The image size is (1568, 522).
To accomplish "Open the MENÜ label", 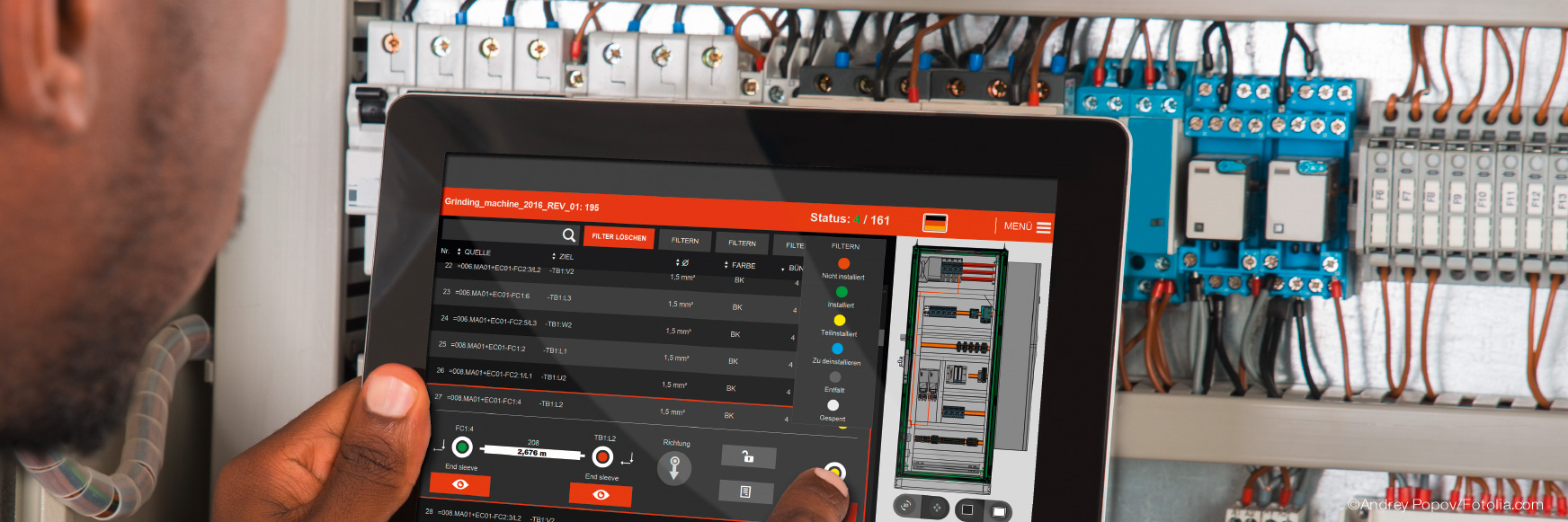I will [1018, 226].
